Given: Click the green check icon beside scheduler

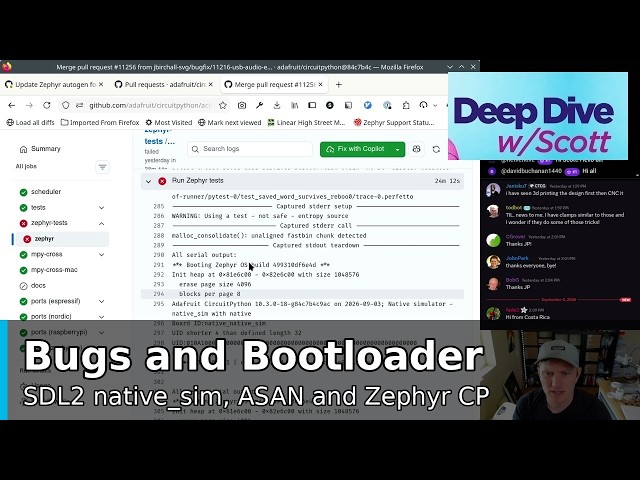Looking at the screenshot, I should tap(23, 192).
